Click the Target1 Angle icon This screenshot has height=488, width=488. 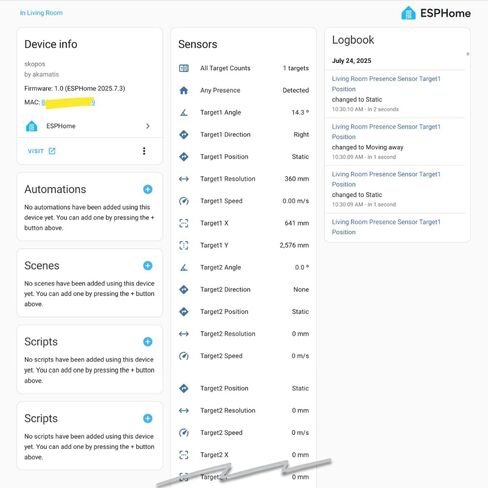(x=184, y=113)
